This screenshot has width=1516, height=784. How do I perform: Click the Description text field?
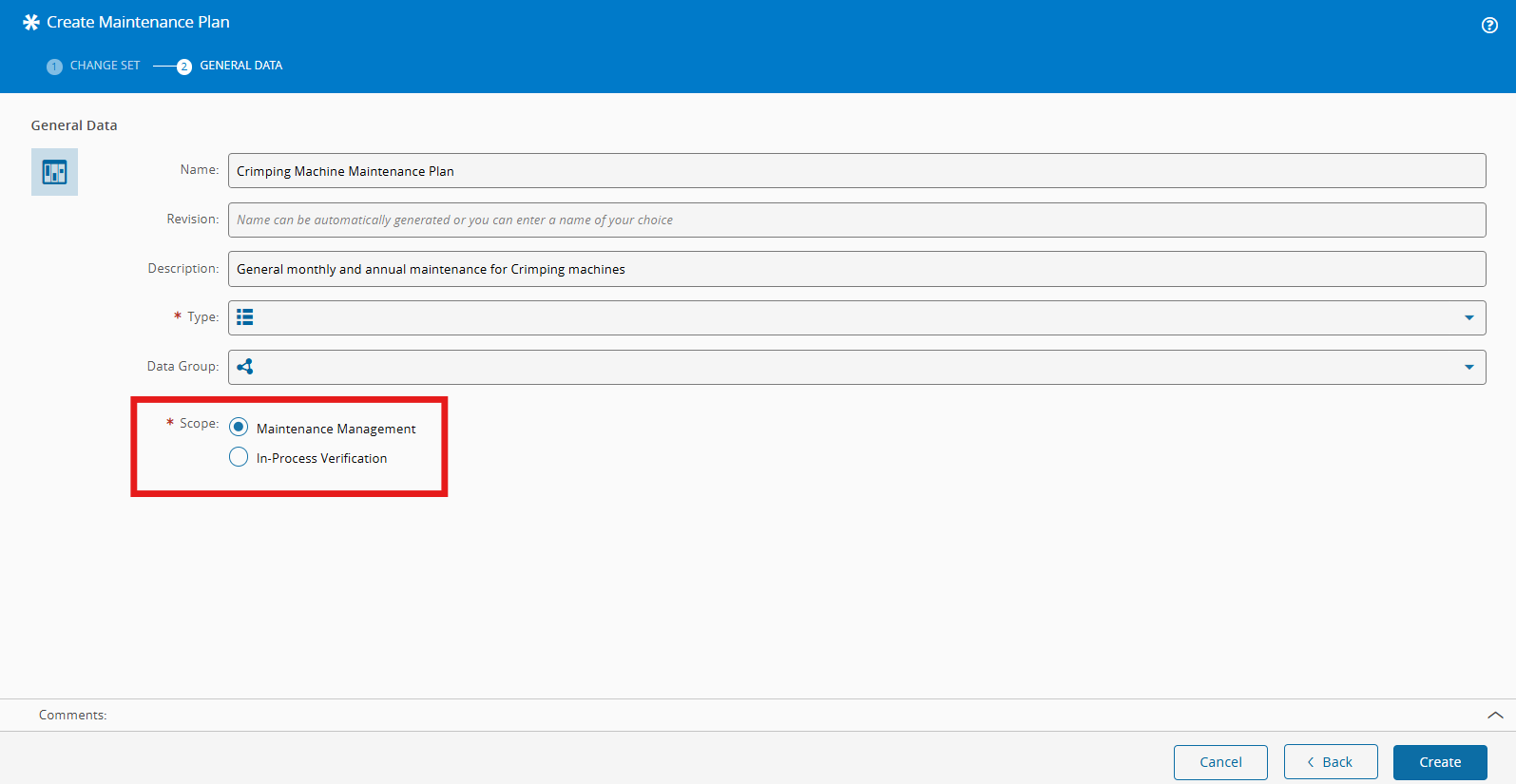856,269
